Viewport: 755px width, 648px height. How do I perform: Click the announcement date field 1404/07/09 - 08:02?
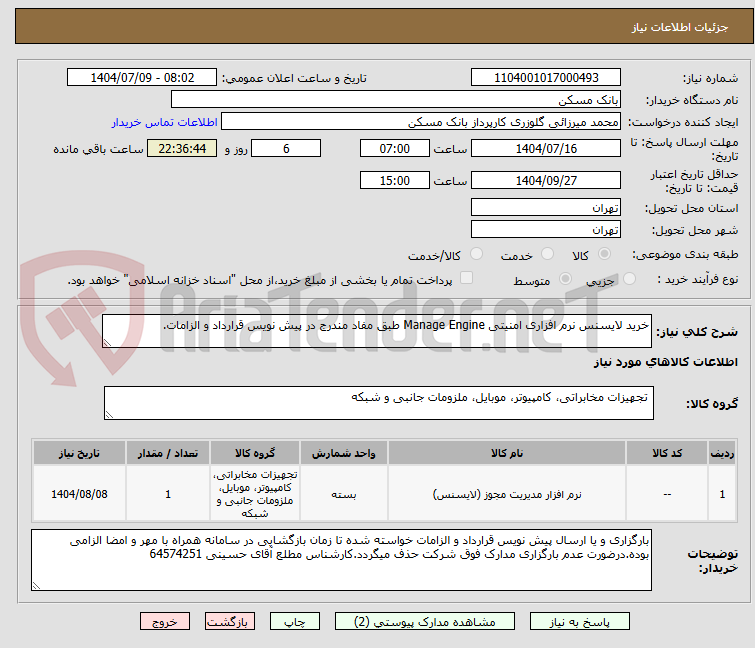pos(142,78)
